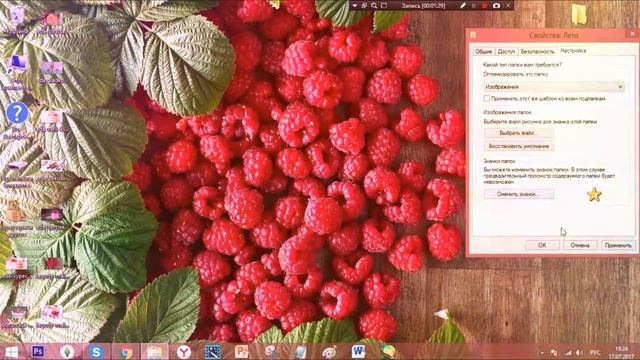Open Google Chrome from the taskbar

[x=126, y=352]
